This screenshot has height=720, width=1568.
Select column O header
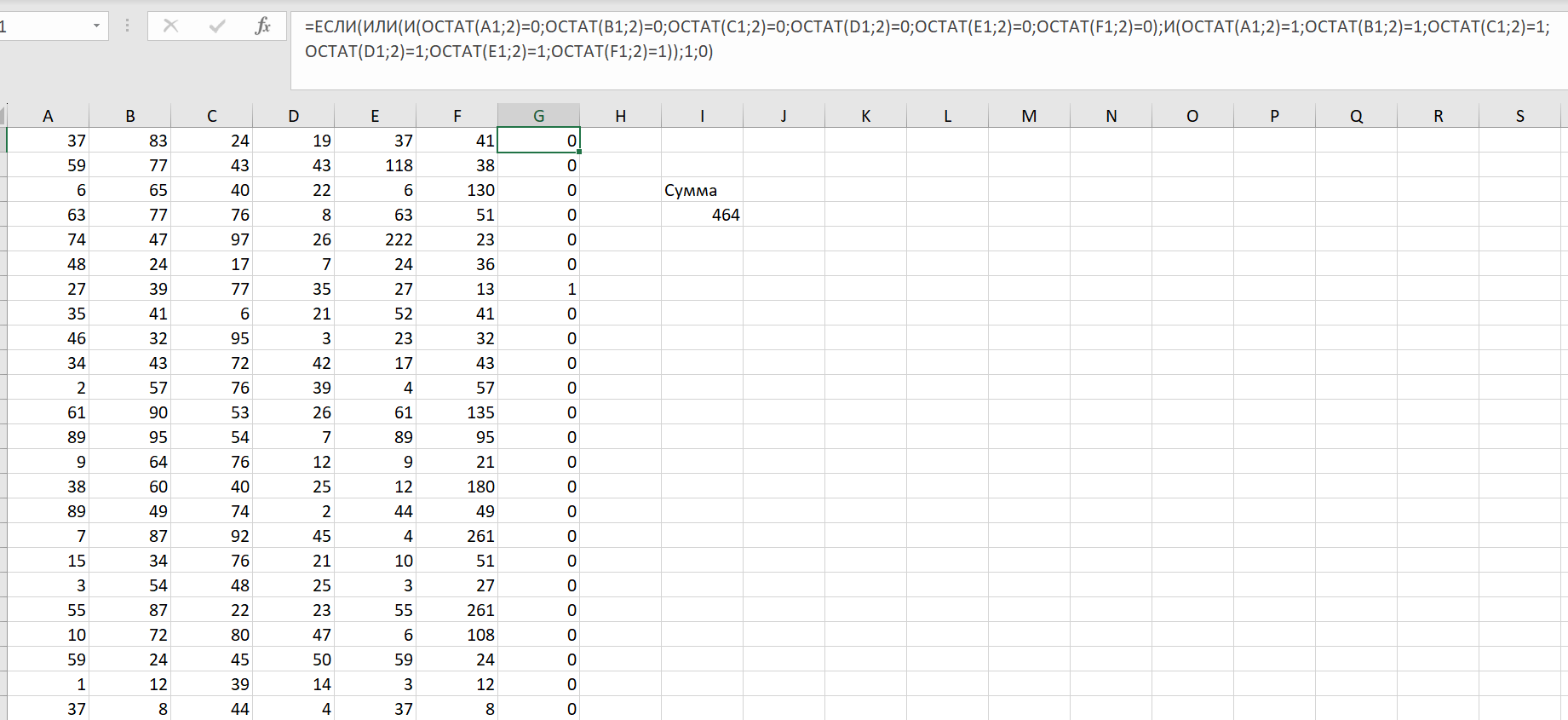point(1192,116)
